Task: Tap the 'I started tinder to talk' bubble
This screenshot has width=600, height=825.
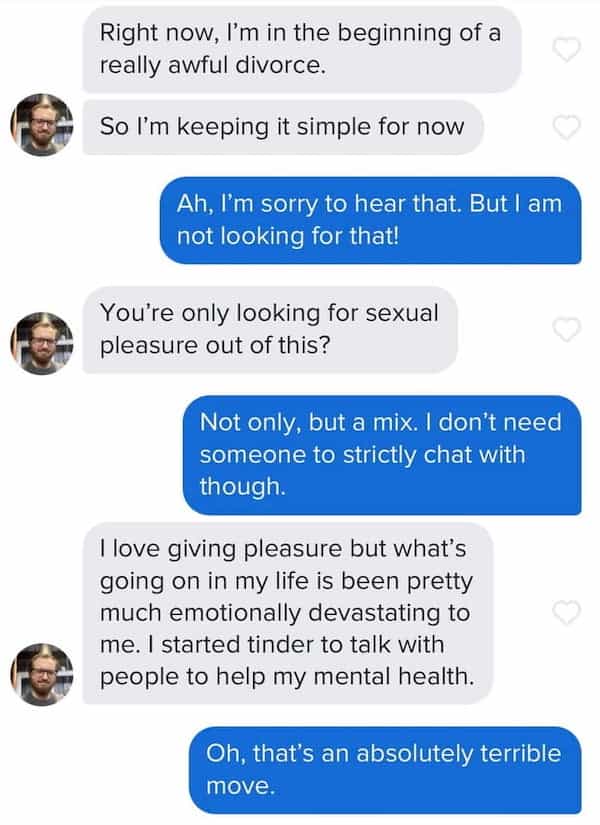Action: point(288,613)
